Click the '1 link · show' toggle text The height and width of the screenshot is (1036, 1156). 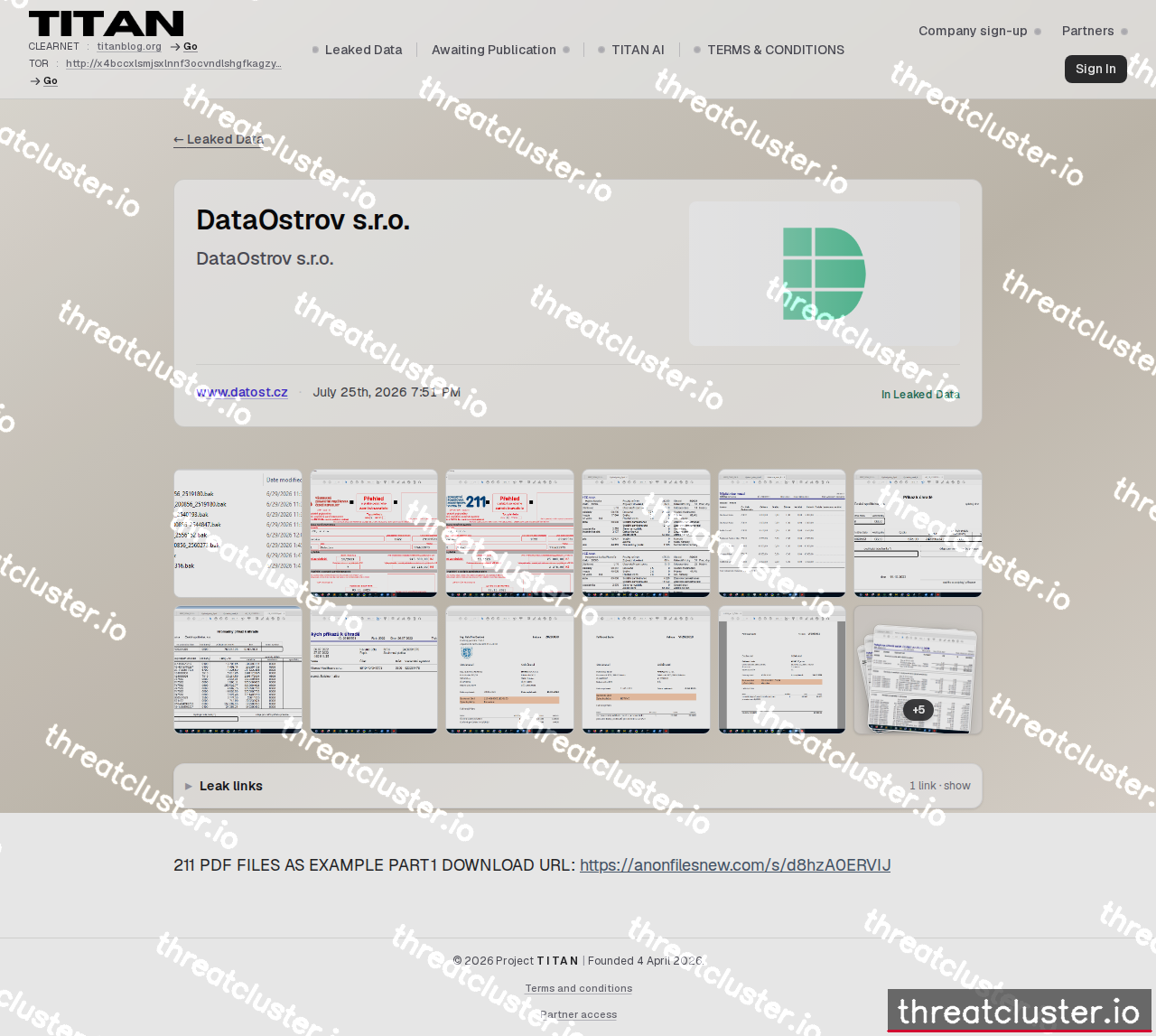[940, 786]
